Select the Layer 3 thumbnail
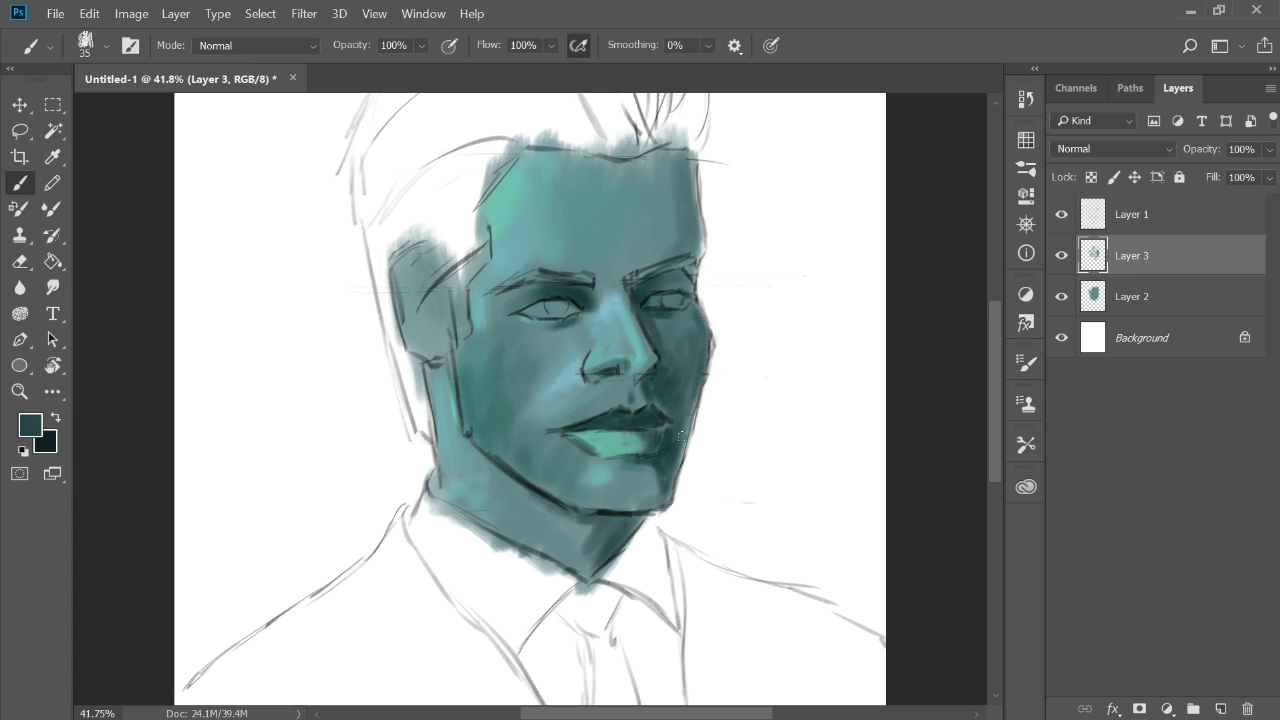 1093,255
